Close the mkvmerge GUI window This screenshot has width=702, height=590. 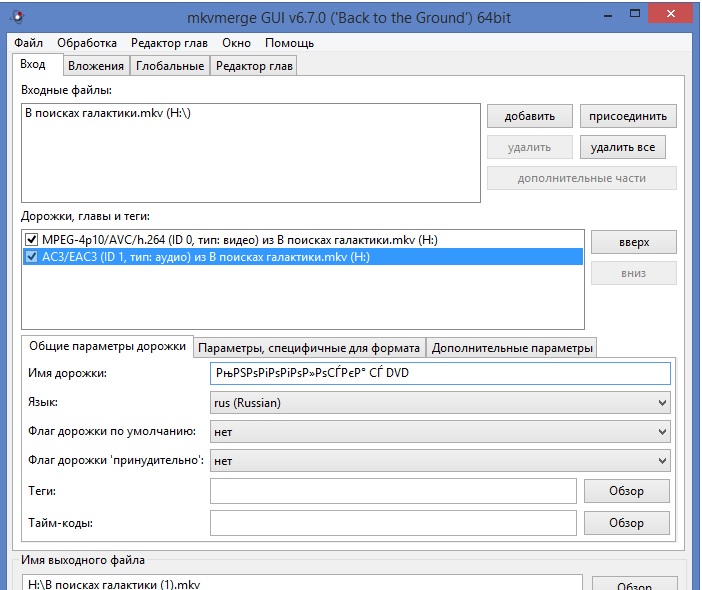pos(671,14)
